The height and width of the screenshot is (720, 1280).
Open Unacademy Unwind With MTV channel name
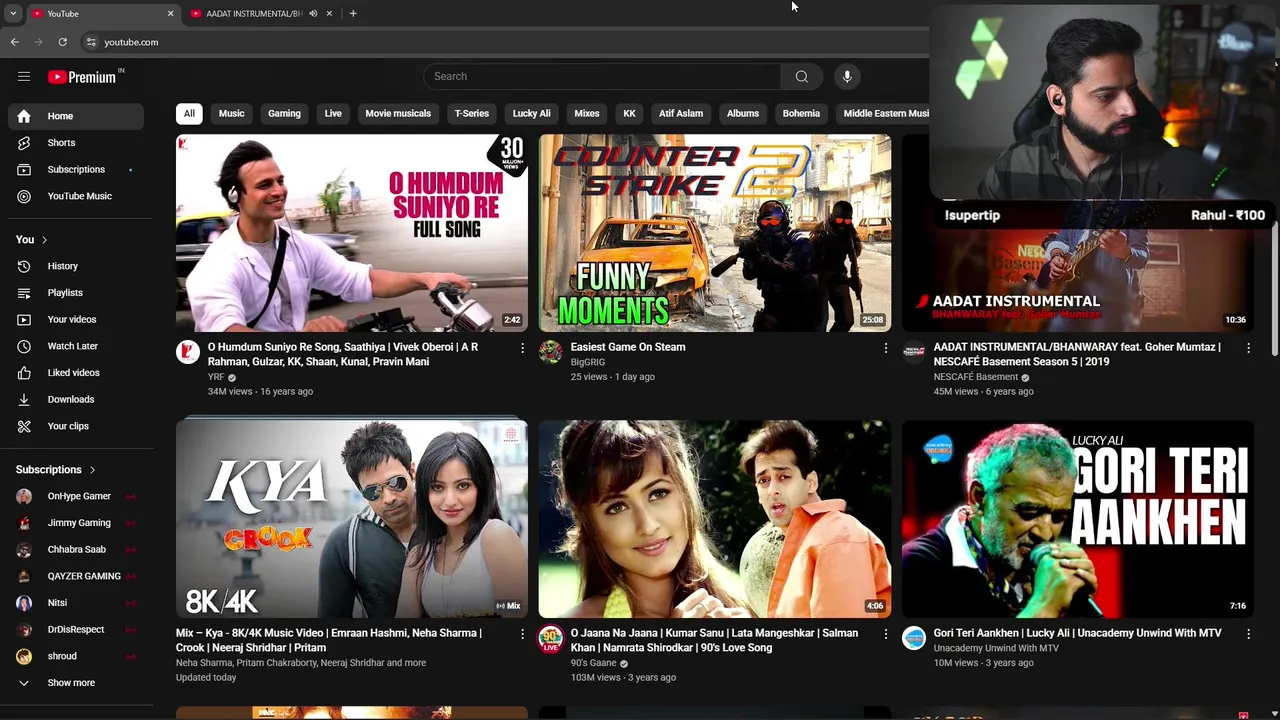click(996, 648)
